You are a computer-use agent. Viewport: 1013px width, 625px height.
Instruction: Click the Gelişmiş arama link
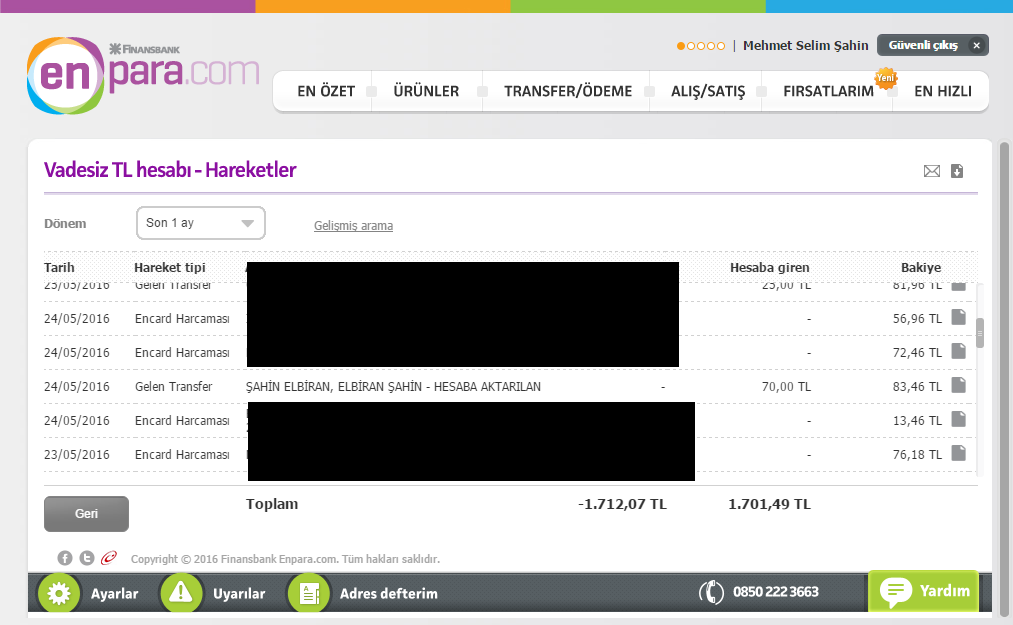pyautogui.click(x=353, y=226)
